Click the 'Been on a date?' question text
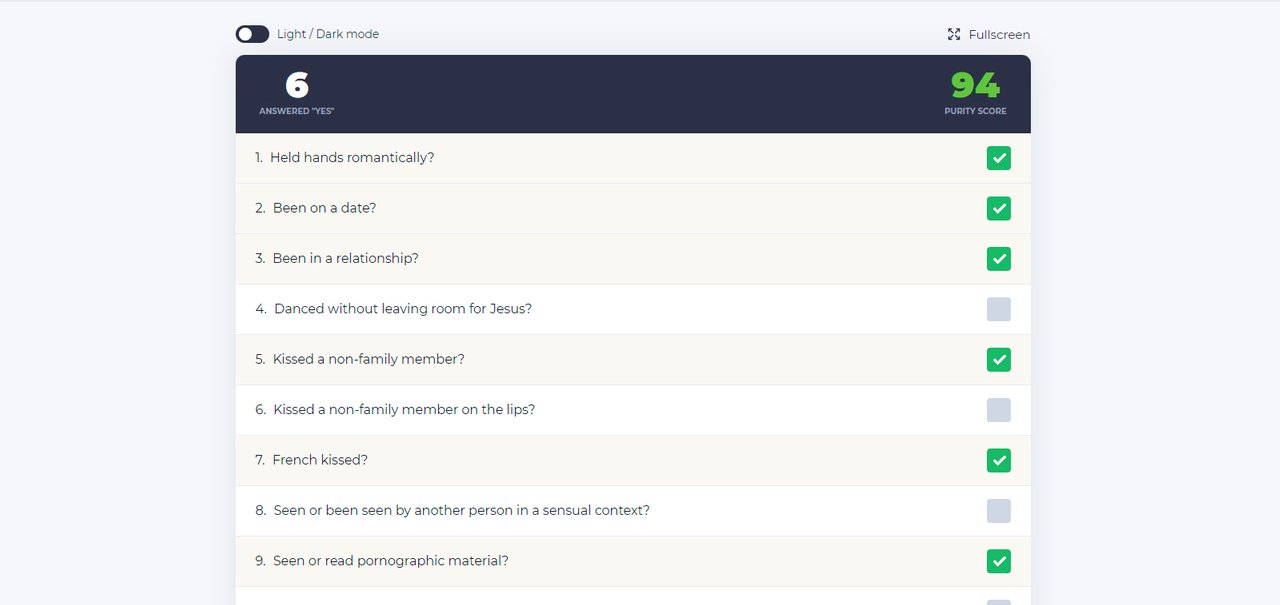 [324, 208]
